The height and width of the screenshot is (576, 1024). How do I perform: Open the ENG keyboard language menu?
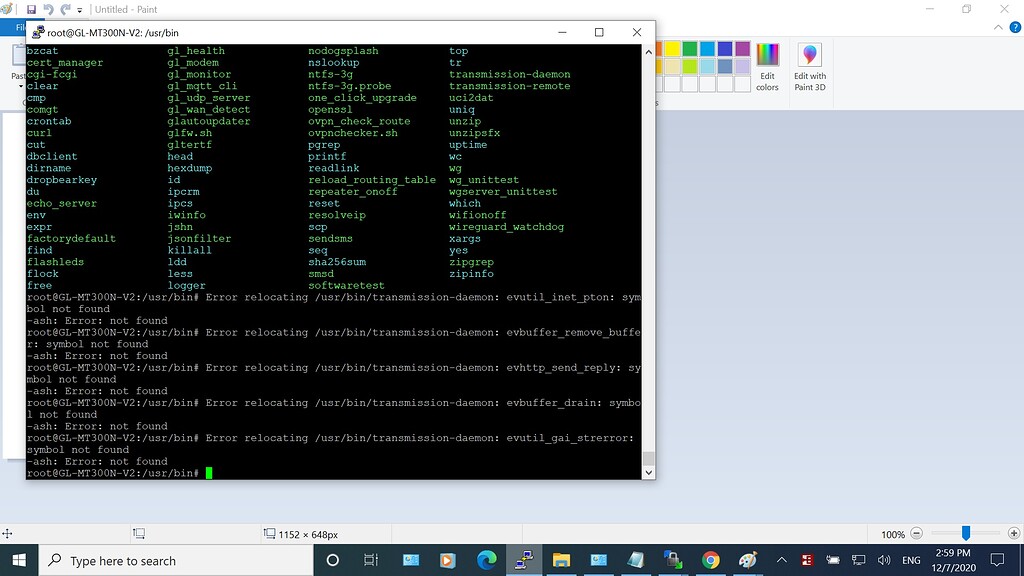(910, 561)
